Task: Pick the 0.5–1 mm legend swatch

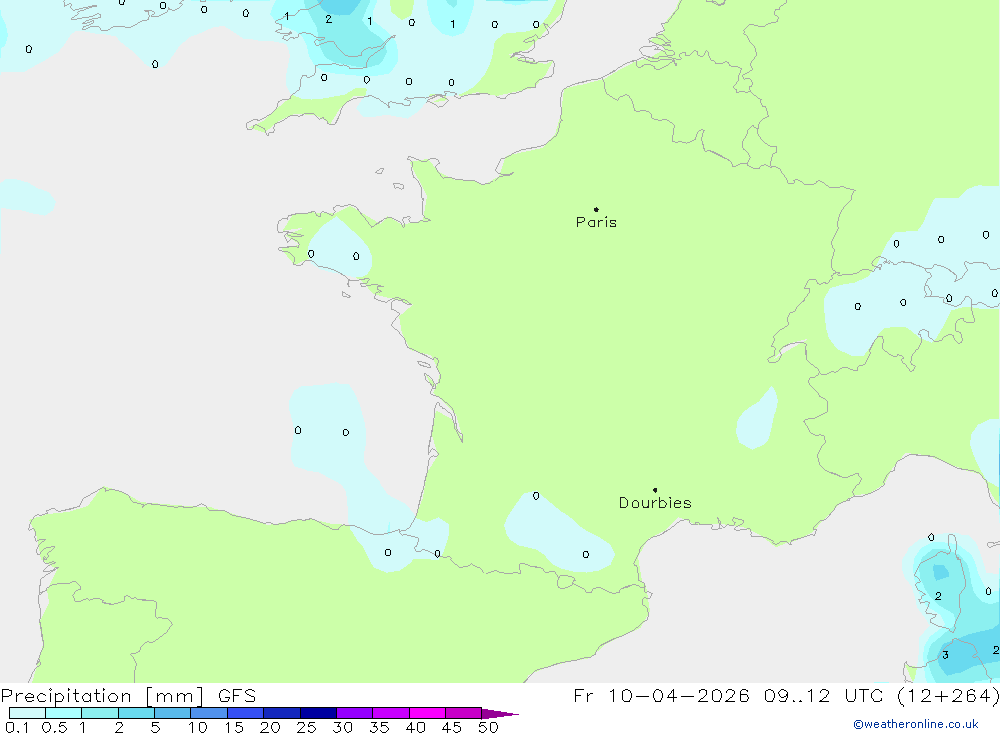Action: tap(64, 713)
